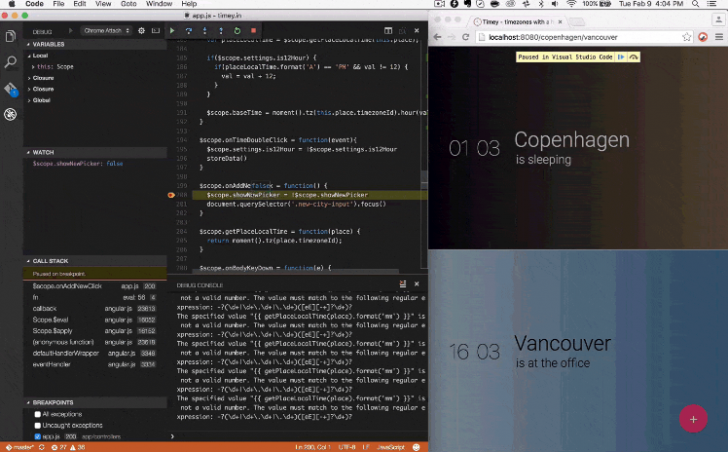Click the pink add city button
This screenshot has width=728, height=452.
(x=693, y=419)
